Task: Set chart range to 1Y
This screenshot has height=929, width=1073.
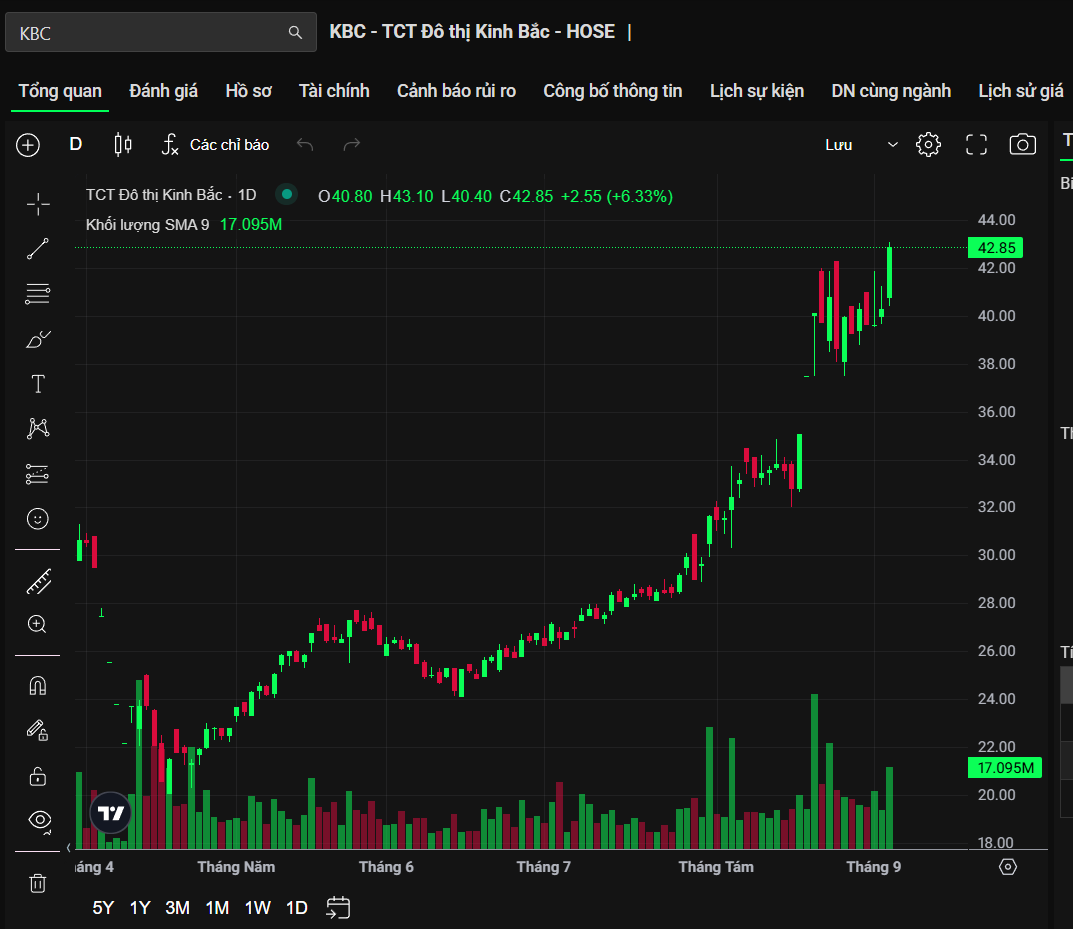Action: pos(140,908)
